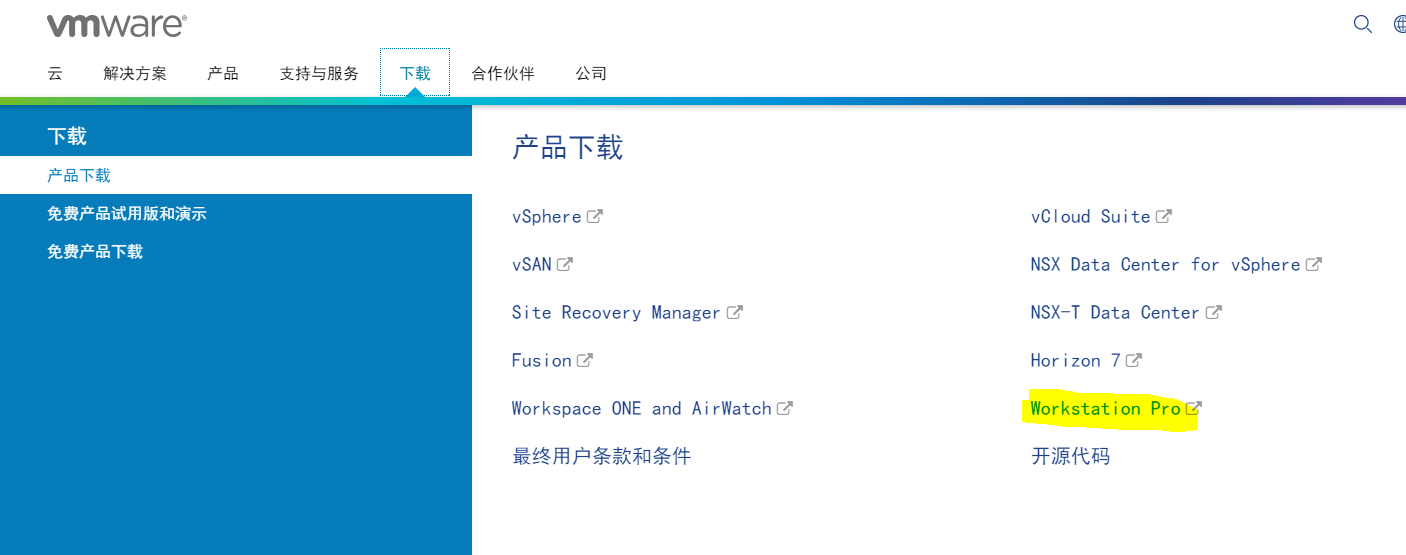The width and height of the screenshot is (1406, 555).
Task: Click the 下载 sidebar heading
Action: pos(67,136)
